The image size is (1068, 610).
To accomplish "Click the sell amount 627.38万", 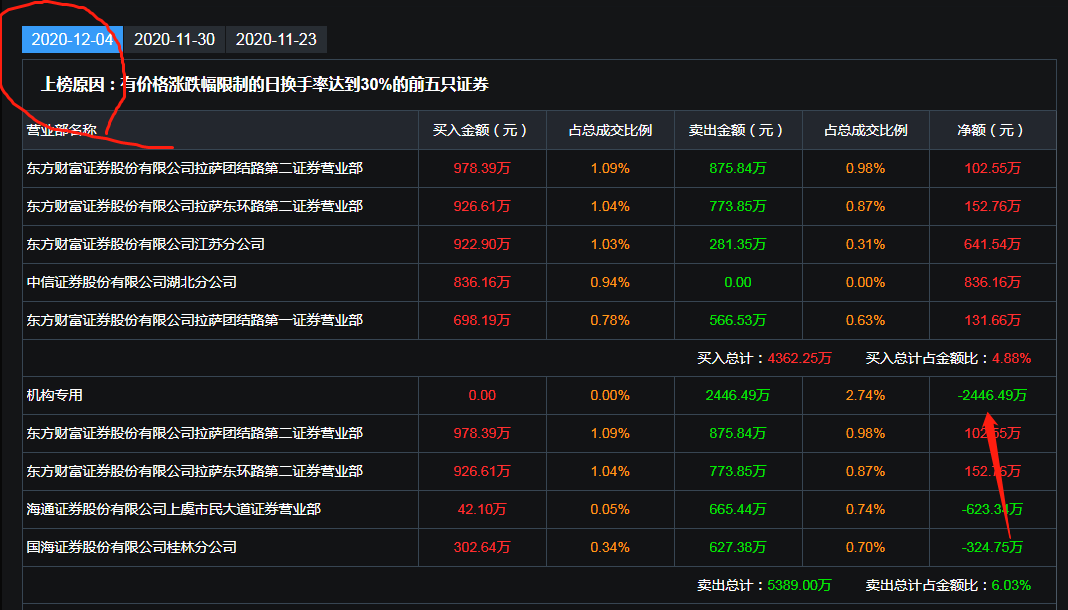I will coord(738,547).
